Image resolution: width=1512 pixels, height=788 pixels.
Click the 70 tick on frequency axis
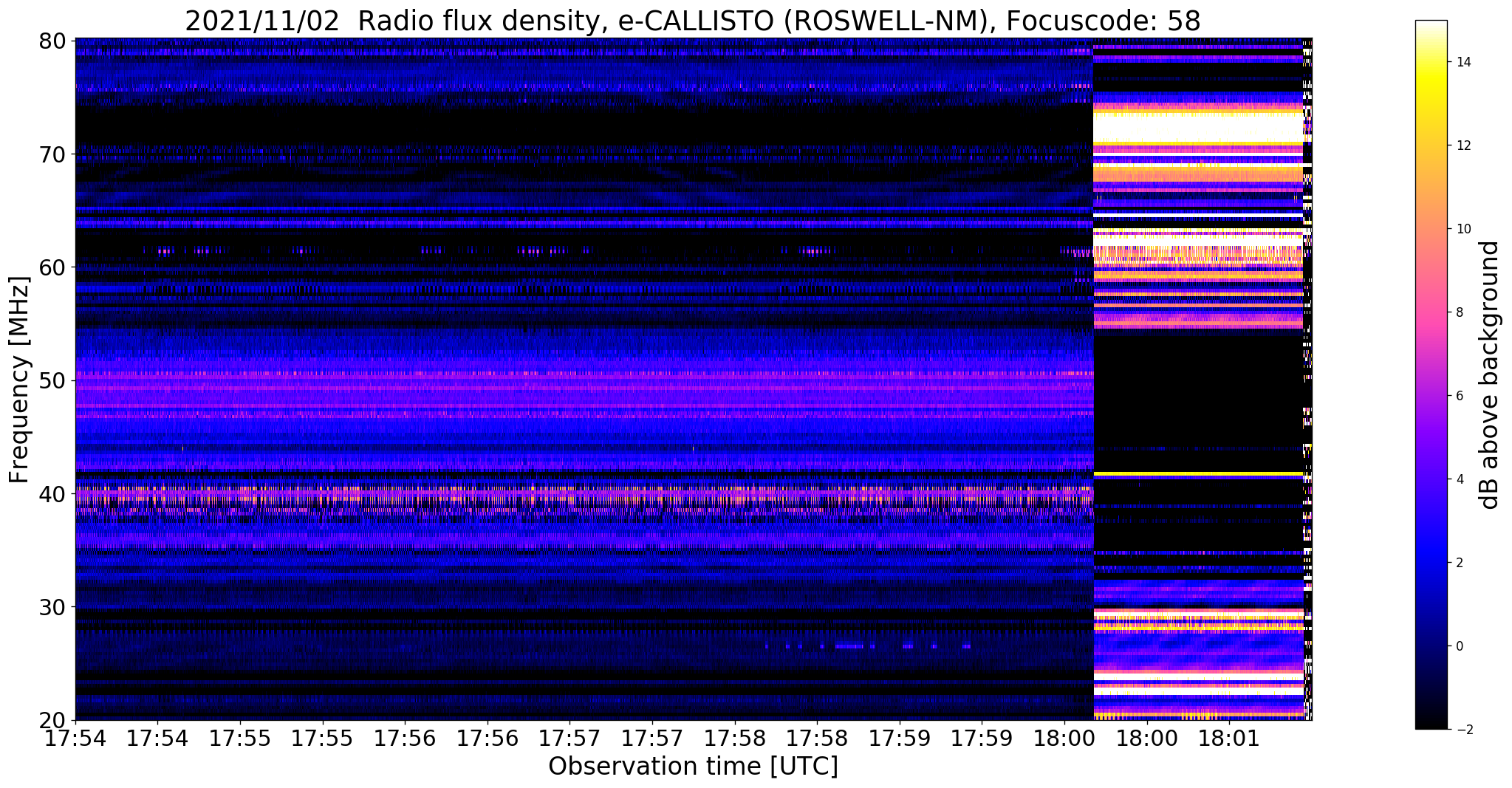tap(52, 154)
